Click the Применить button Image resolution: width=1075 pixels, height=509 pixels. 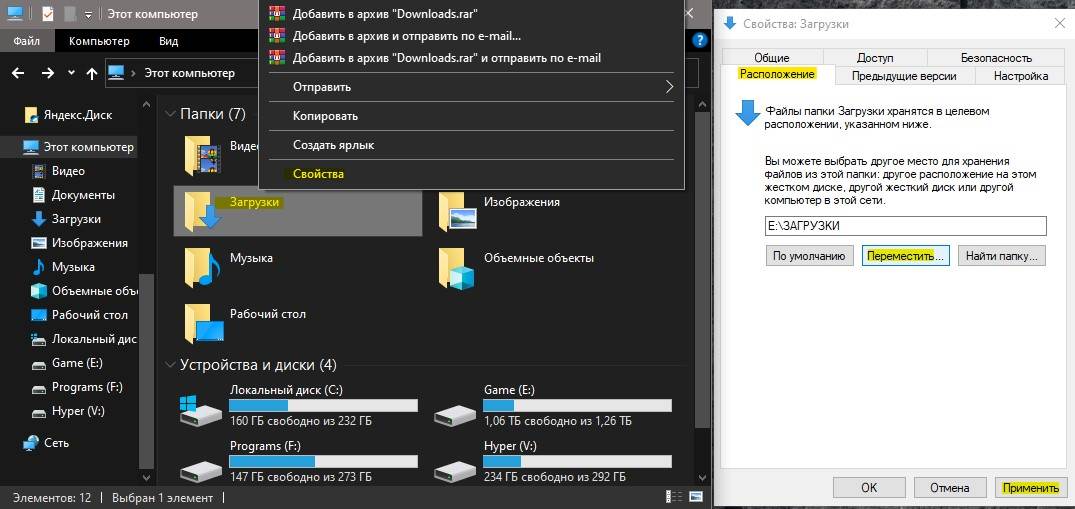pyautogui.click(x=1030, y=488)
